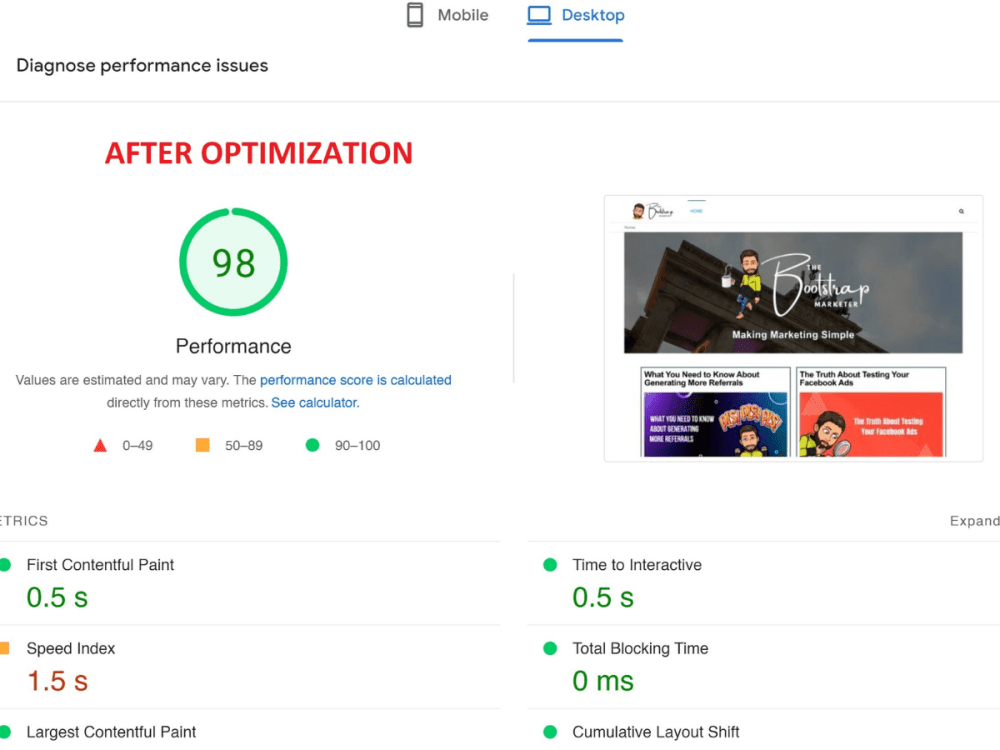Click the Speed Index value 1.5 s
The height and width of the screenshot is (750, 1000).
(57, 681)
